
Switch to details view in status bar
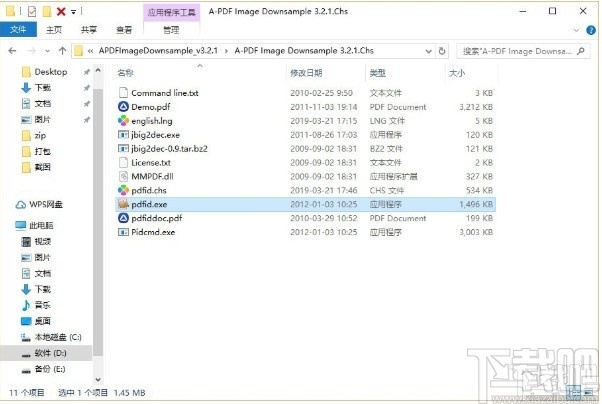coord(574,392)
